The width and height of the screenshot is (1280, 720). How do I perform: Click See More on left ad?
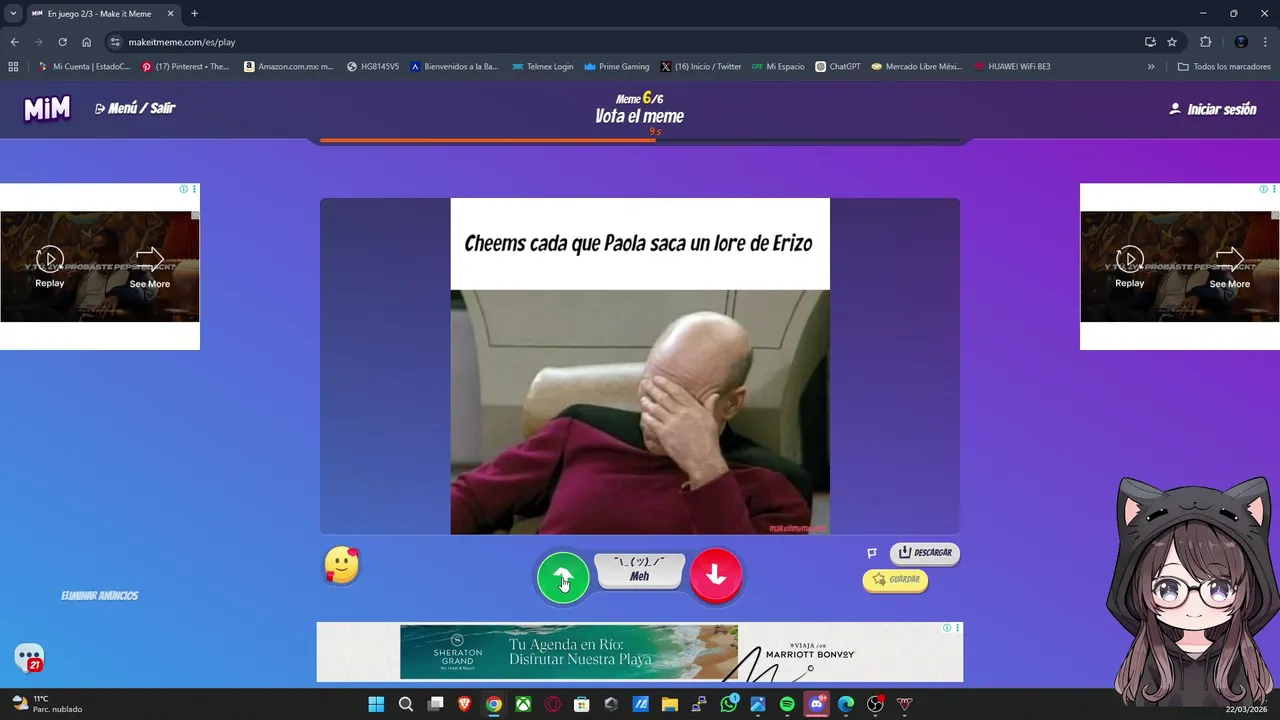pyautogui.click(x=149, y=268)
